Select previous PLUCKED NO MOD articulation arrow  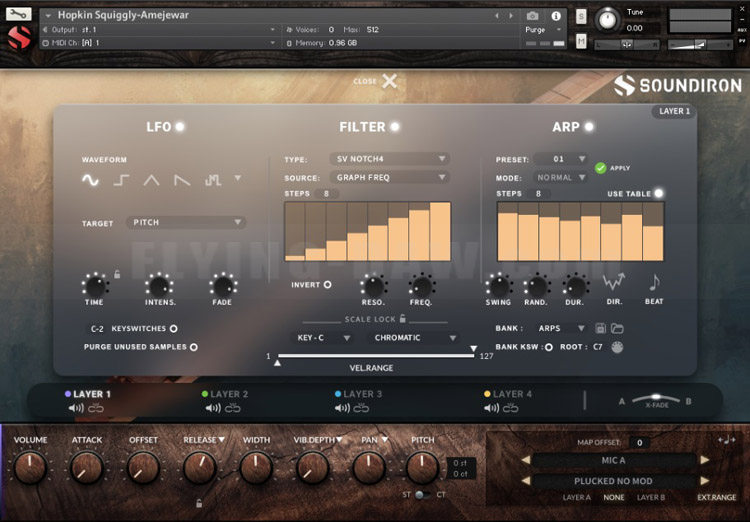pyautogui.click(x=526, y=480)
